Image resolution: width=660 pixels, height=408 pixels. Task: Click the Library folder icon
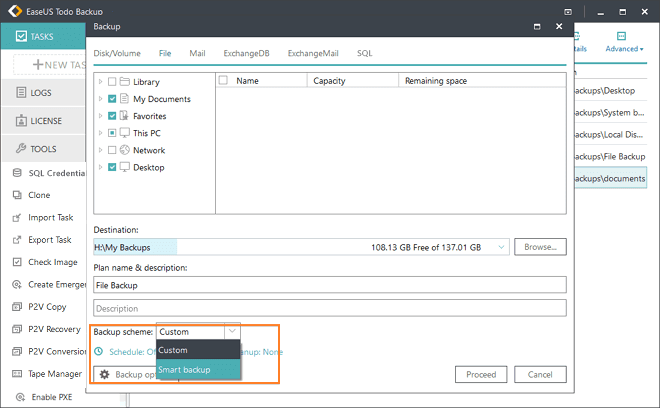[x=125, y=81]
